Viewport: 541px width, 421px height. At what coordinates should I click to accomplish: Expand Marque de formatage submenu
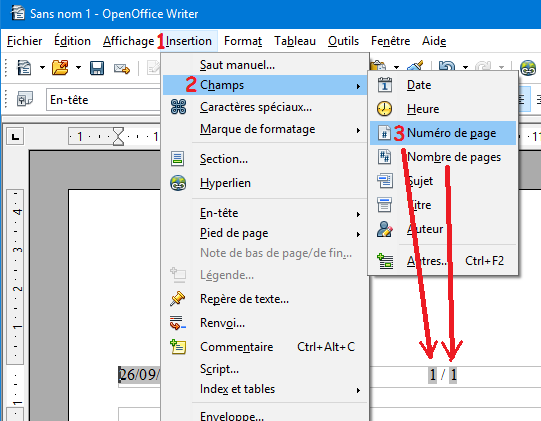coord(265,129)
